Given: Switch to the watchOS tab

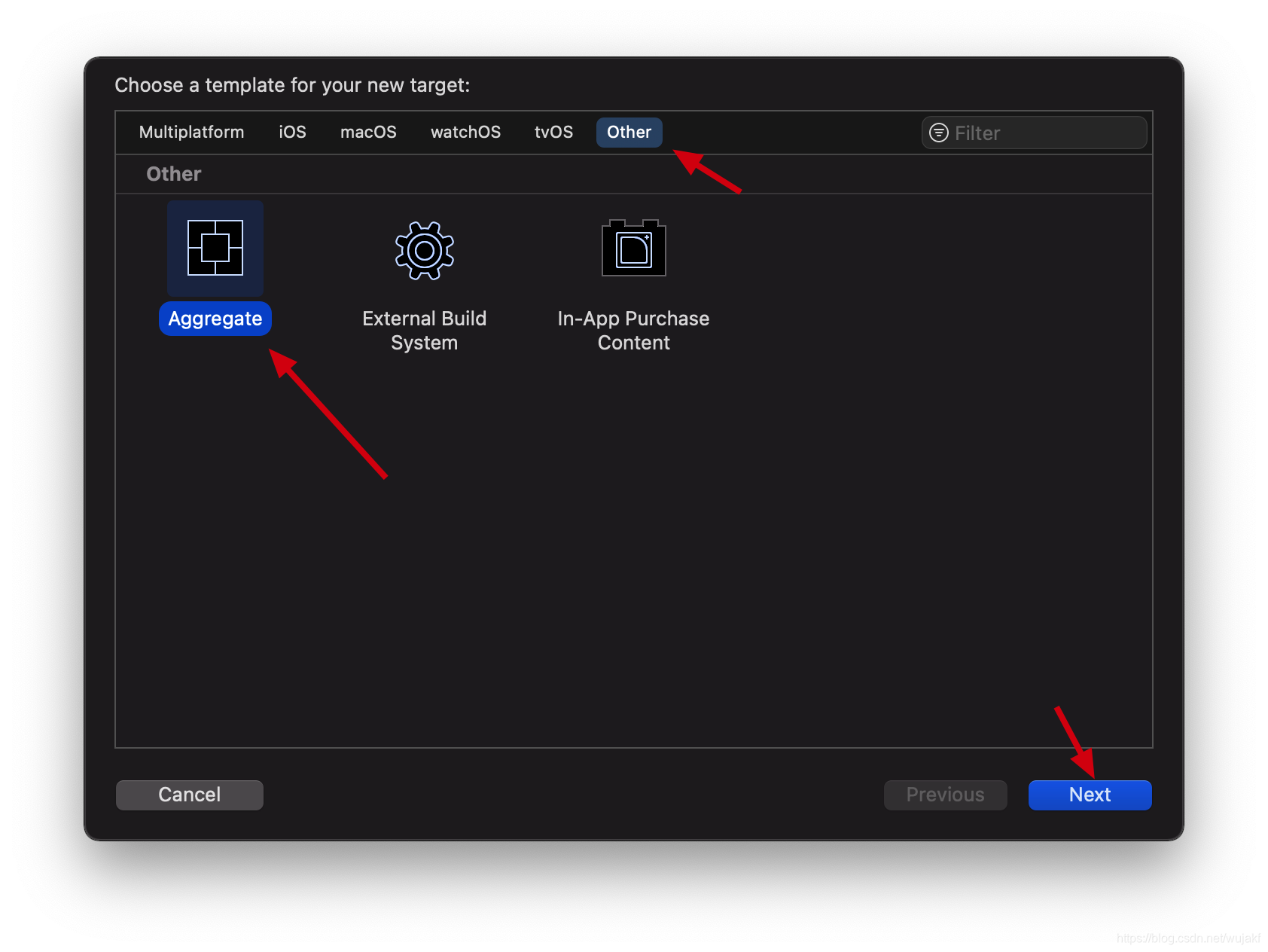Looking at the screenshot, I should 465,132.
